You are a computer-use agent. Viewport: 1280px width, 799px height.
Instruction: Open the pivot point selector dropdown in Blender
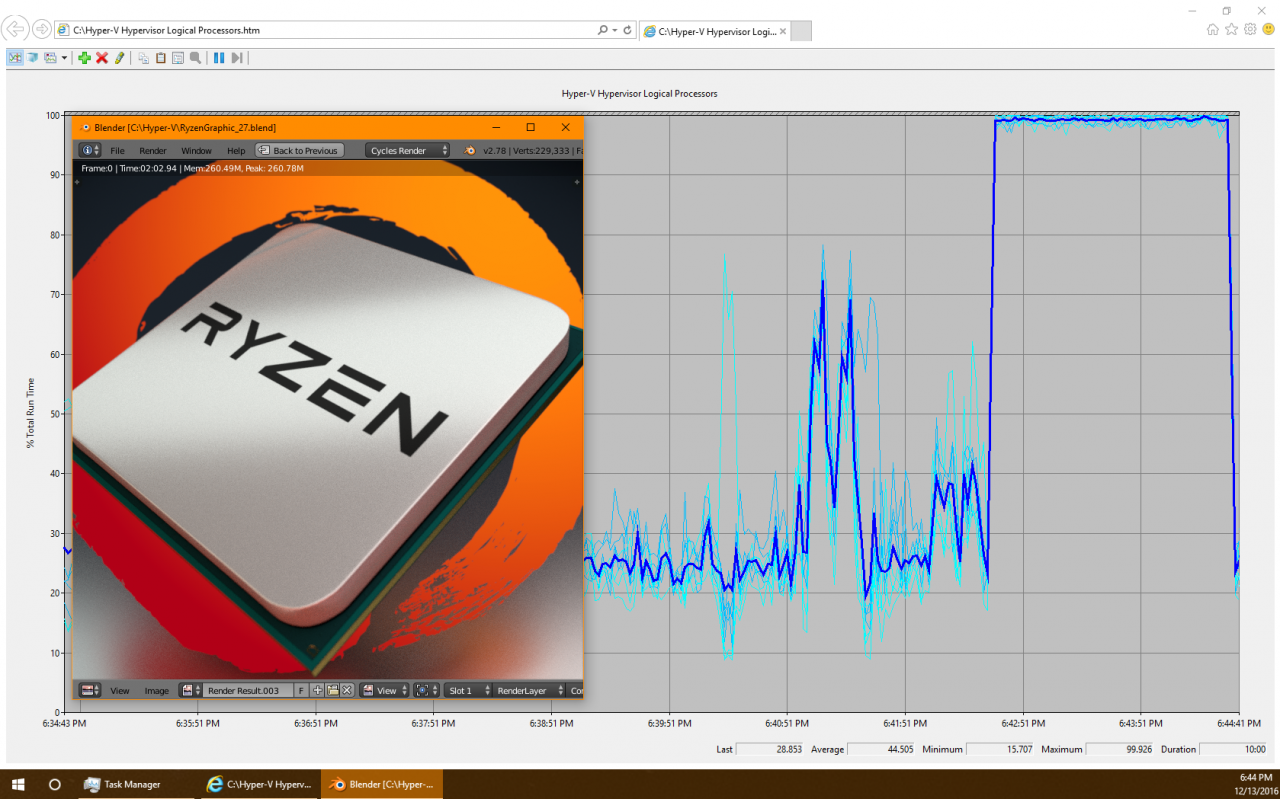427,690
